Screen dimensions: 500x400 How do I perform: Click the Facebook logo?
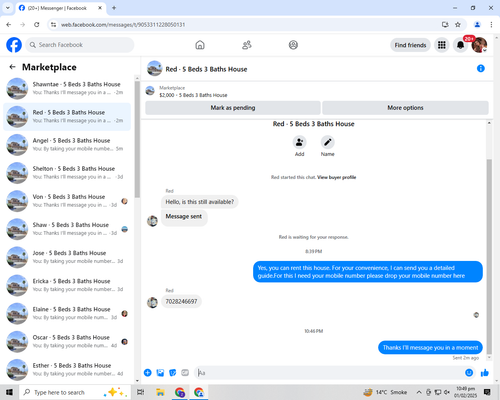tap(14, 45)
